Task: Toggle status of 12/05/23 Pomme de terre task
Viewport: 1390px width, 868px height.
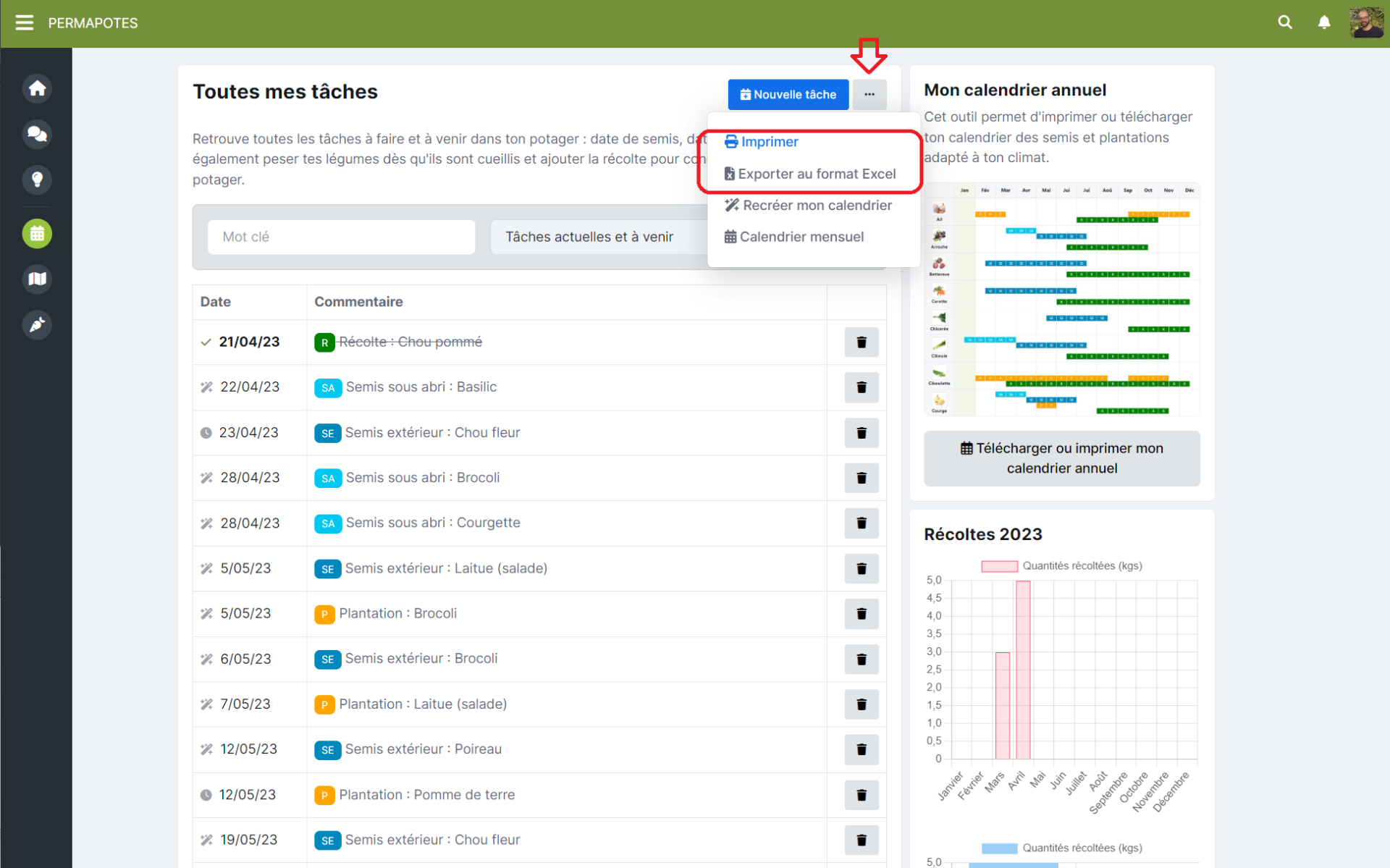Action: pos(206,795)
